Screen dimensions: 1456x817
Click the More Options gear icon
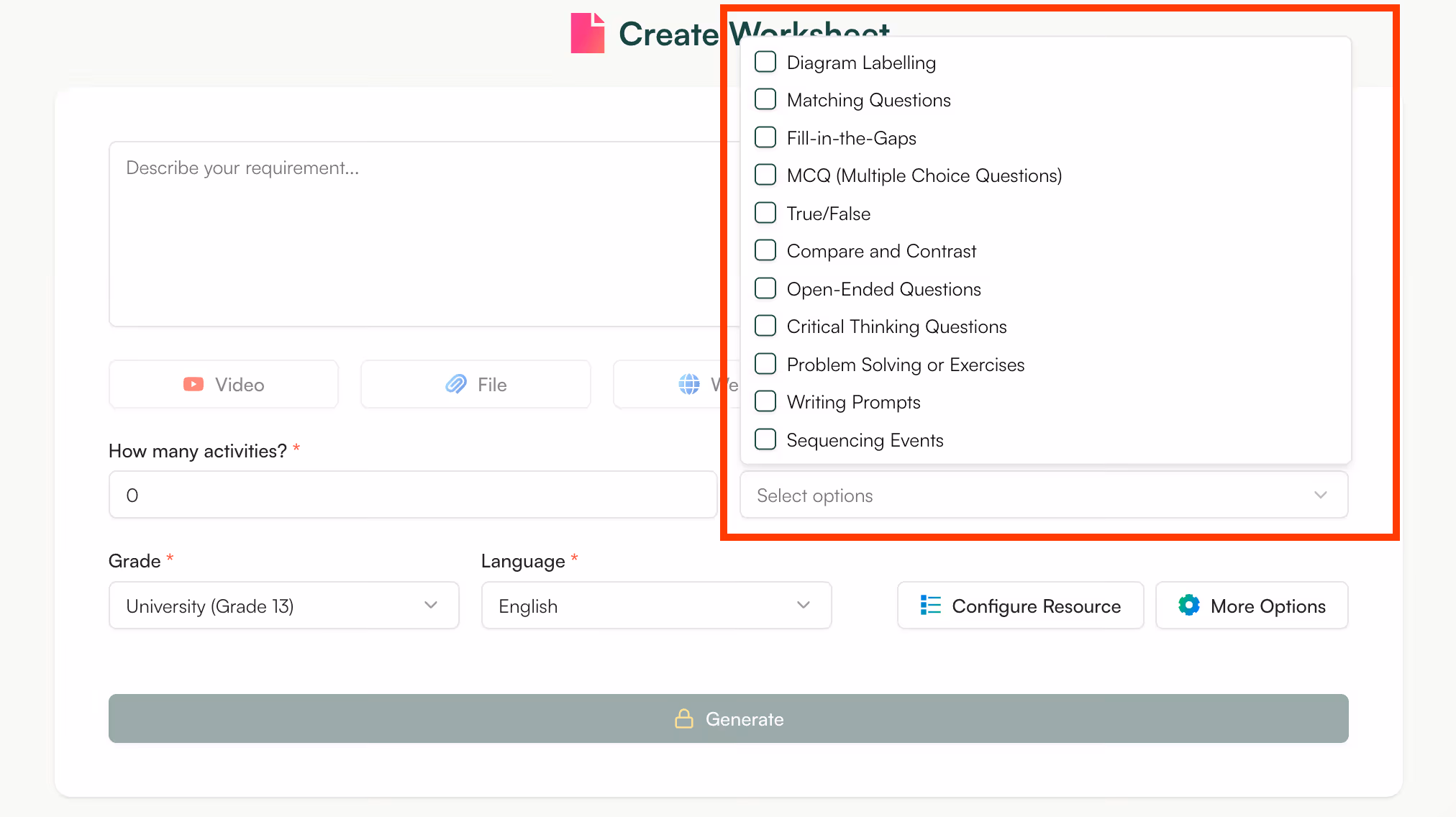point(1188,606)
